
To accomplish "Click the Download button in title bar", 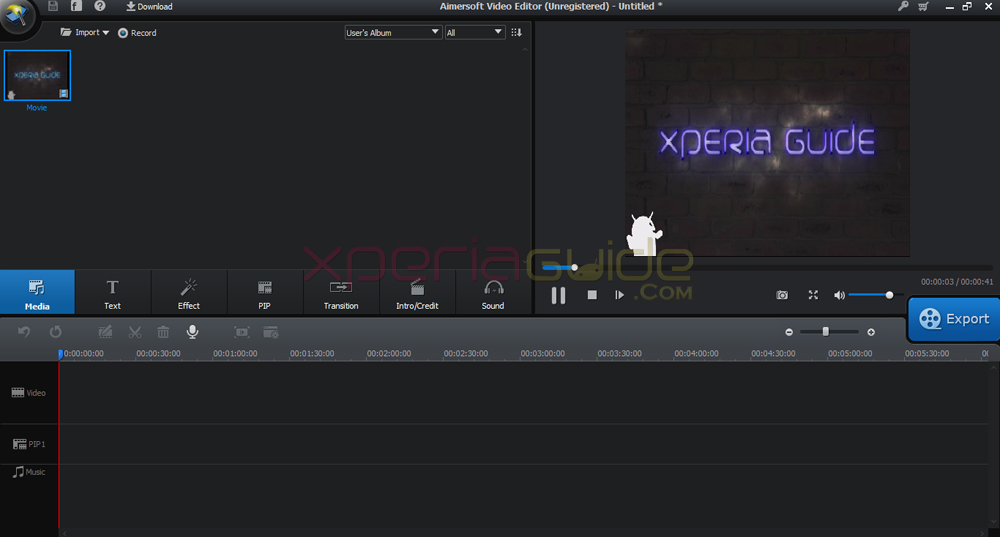I will (149, 6).
